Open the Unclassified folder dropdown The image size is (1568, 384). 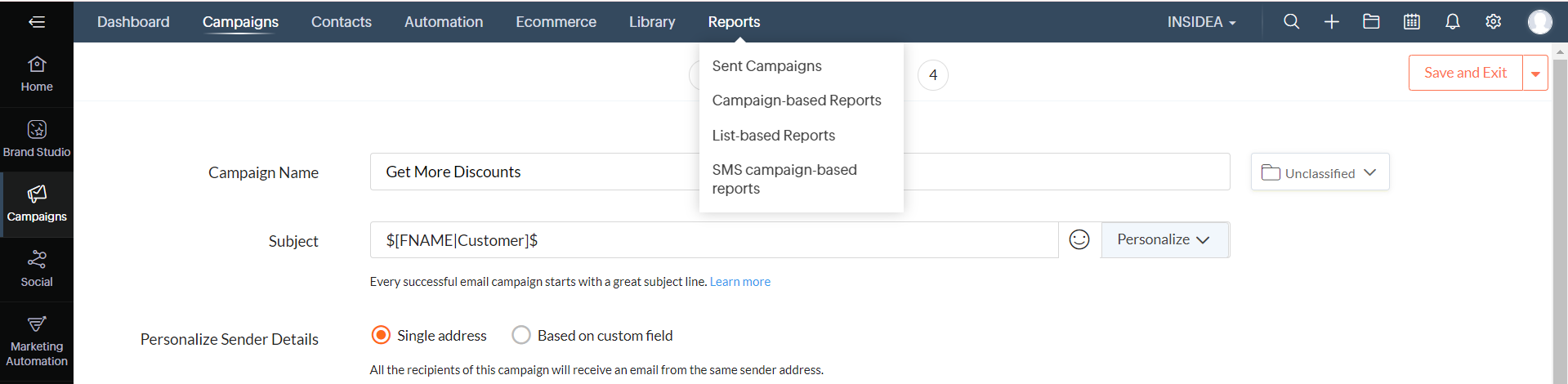pos(1320,172)
